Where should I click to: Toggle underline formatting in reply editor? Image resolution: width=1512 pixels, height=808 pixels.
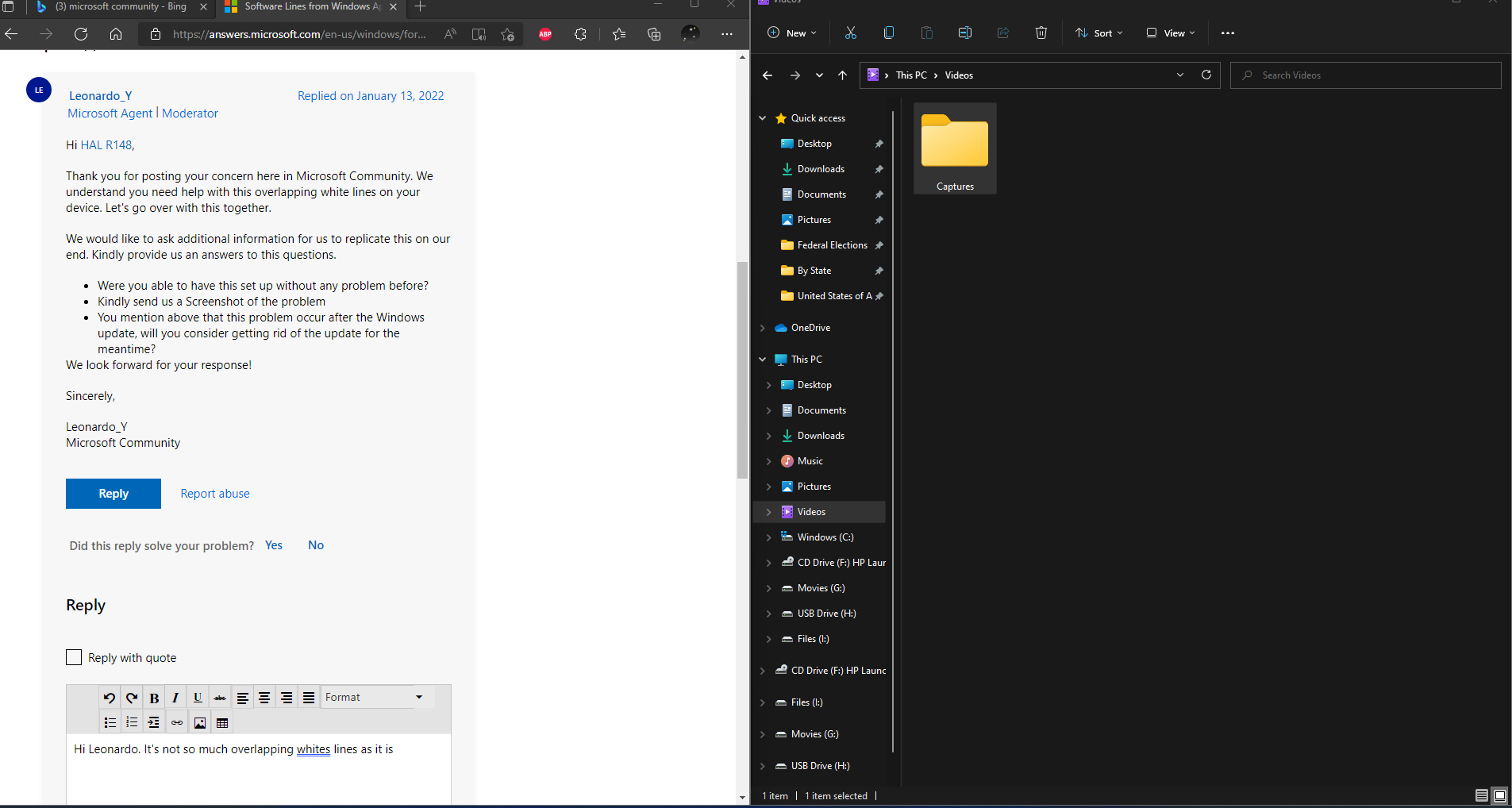click(x=198, y=698)
